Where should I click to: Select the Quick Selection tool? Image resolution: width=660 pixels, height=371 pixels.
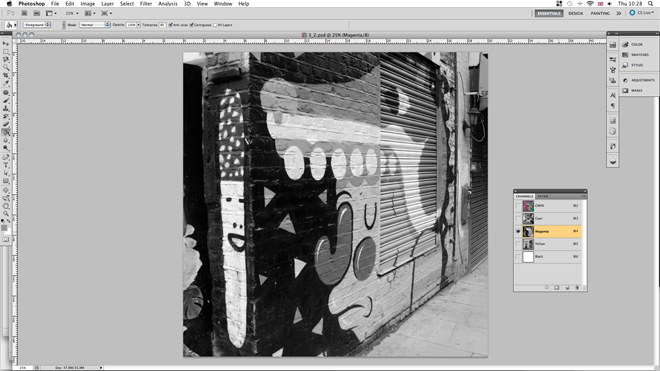pyautogui.click(x=5, y=67)
